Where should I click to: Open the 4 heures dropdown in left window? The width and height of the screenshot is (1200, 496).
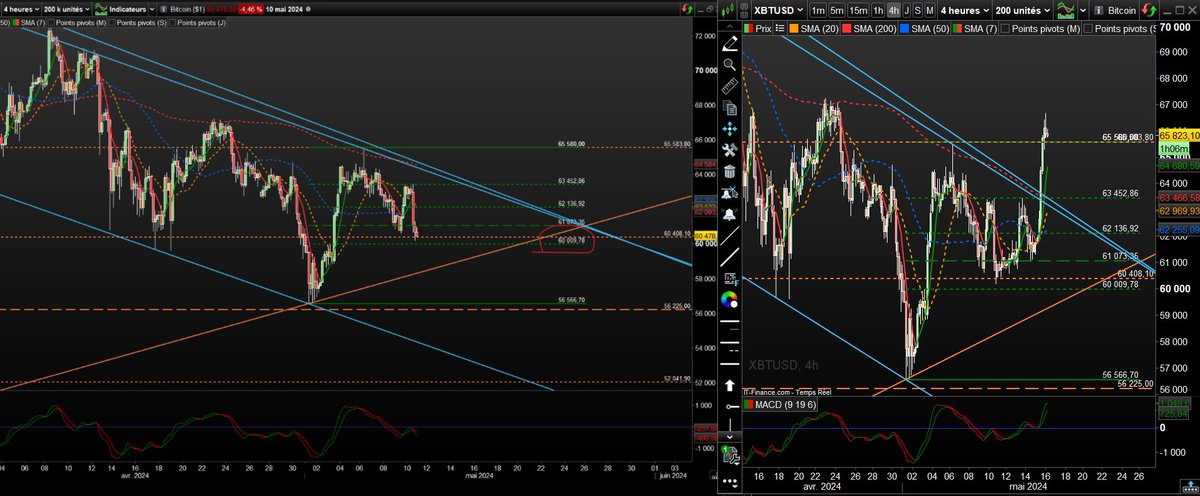pos(20,9)
